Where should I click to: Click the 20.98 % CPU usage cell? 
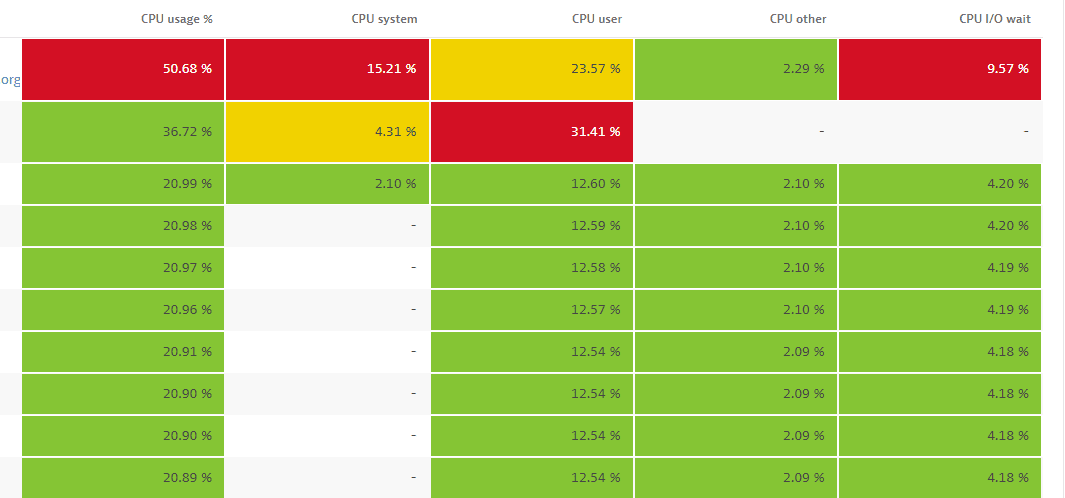(123, 225)
